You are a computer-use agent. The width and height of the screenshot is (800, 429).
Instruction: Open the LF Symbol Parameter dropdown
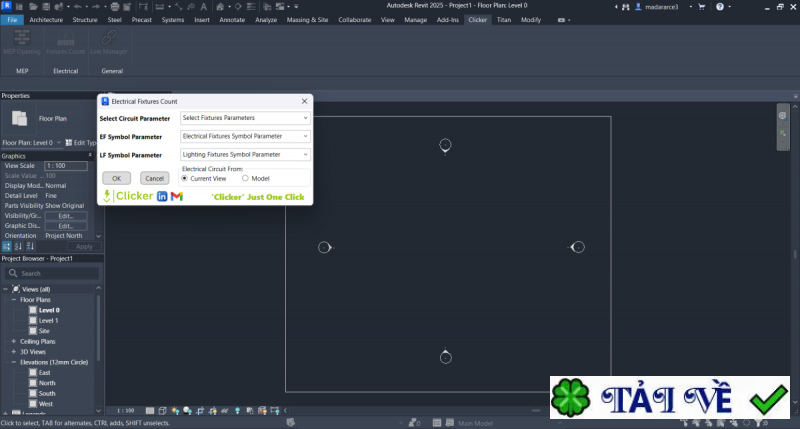tap(245, 155)
